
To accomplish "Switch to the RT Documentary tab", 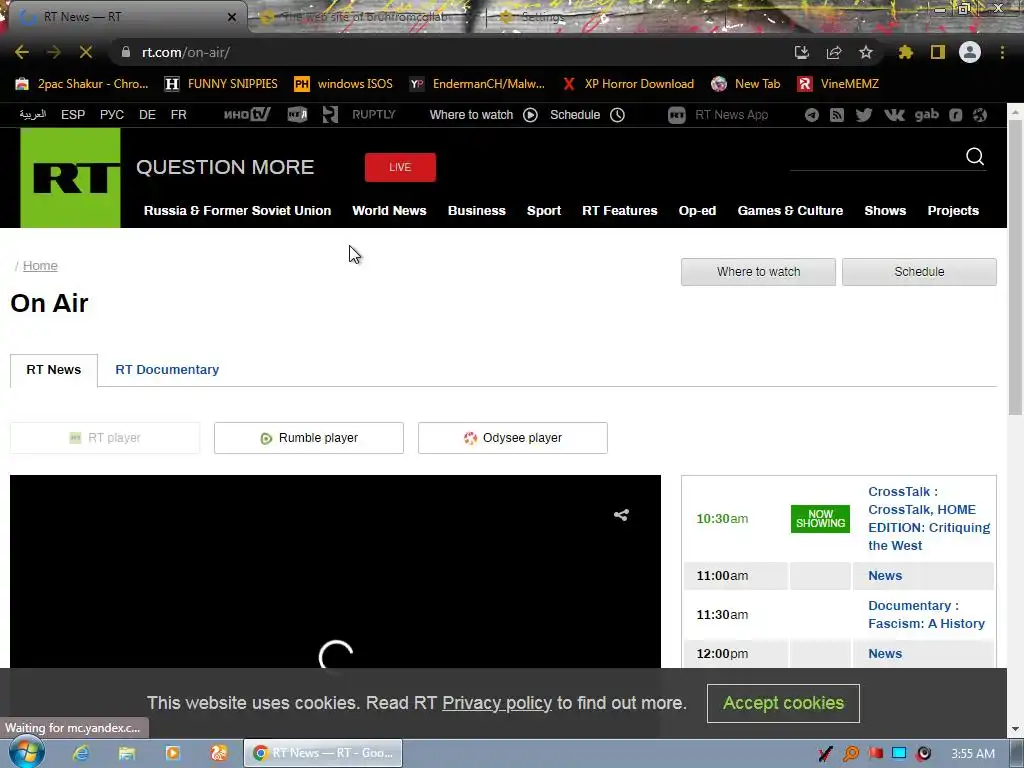I will [x=167, y=370].
